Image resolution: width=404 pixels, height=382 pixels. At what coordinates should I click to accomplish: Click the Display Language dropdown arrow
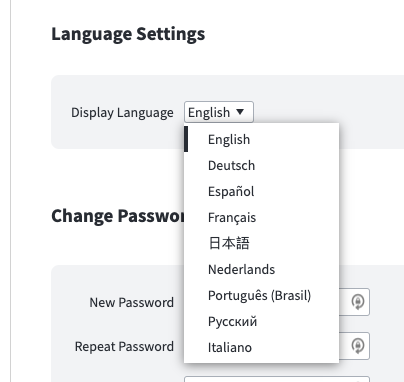point(240,112)
